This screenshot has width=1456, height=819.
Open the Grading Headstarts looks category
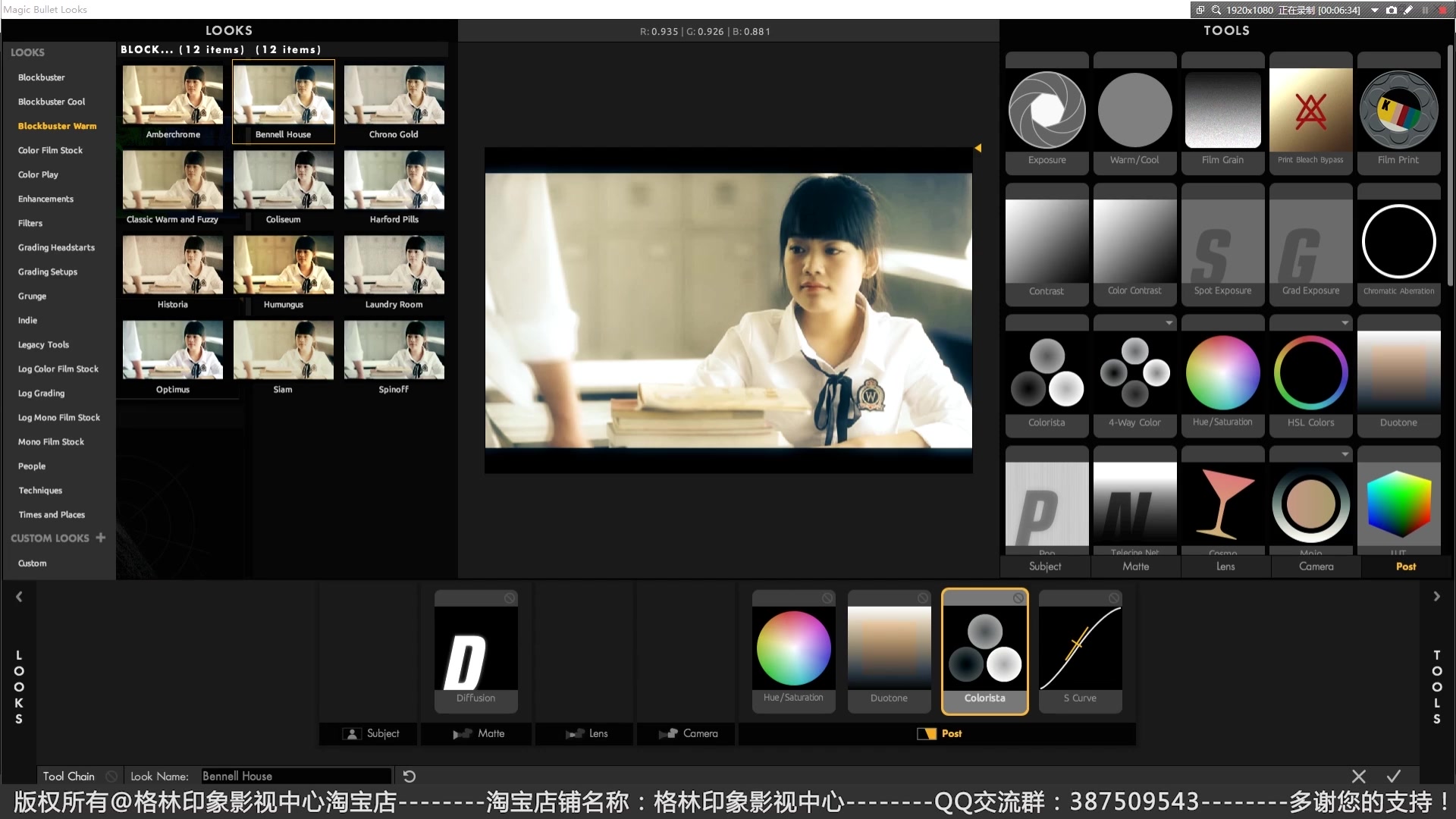[57, 247]
